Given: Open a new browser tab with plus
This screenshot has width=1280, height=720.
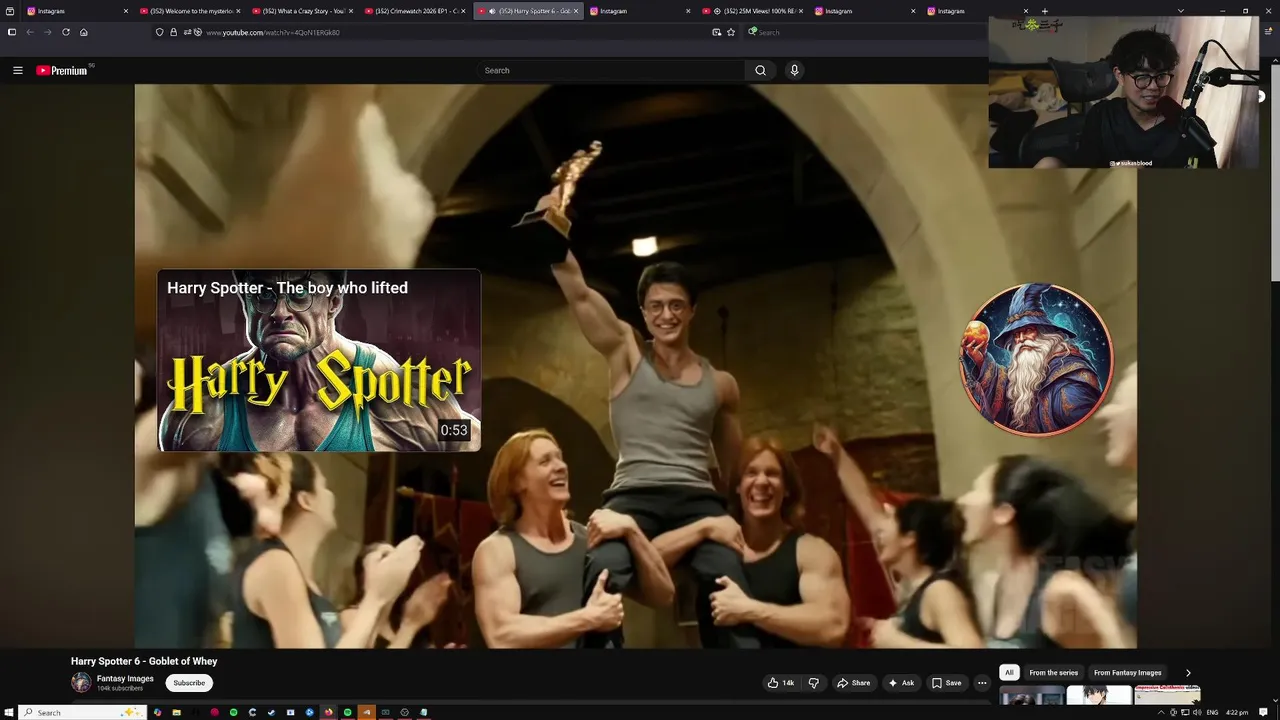Looking at the screenshot, I should (1045, 11).
